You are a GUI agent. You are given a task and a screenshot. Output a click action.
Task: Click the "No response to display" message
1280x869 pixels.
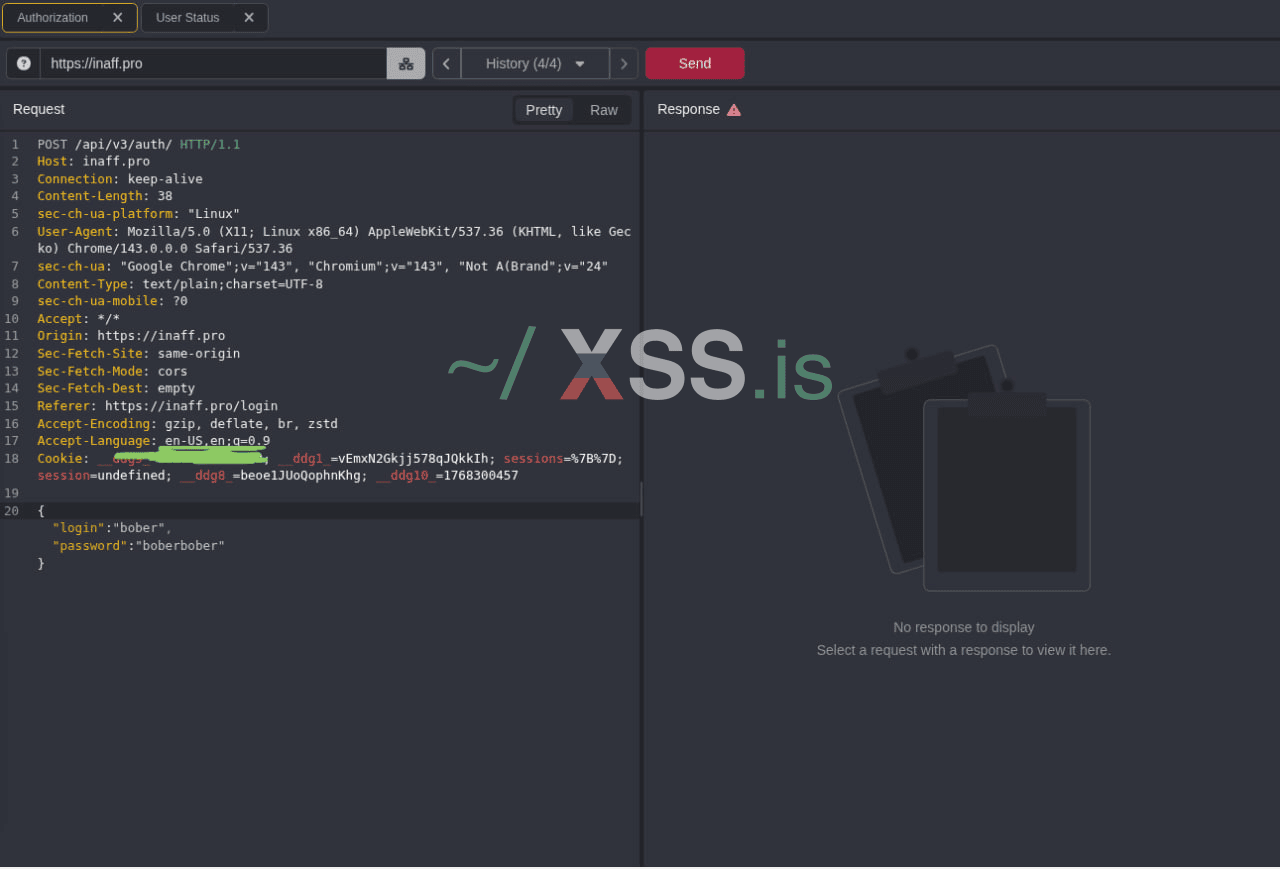click(x=964, y=627)
